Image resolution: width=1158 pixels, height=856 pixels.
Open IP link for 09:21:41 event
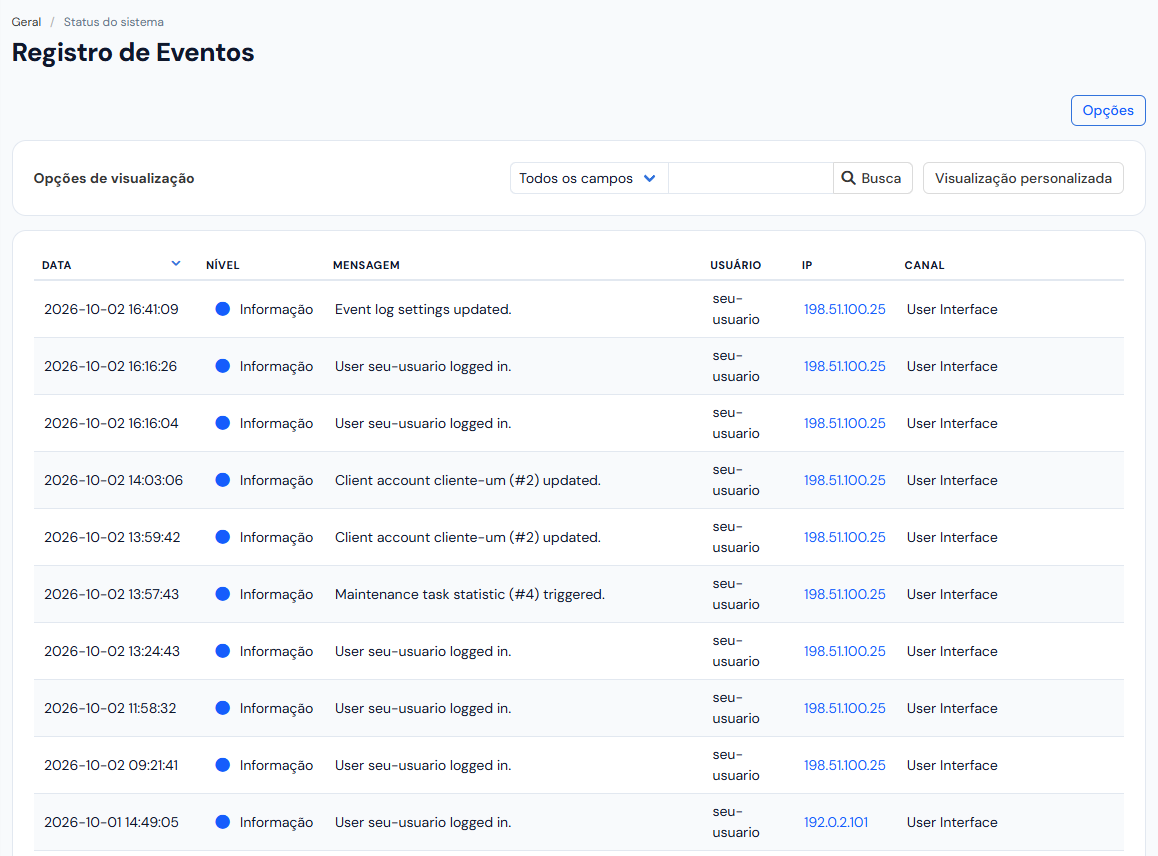[x=844, y=765]
